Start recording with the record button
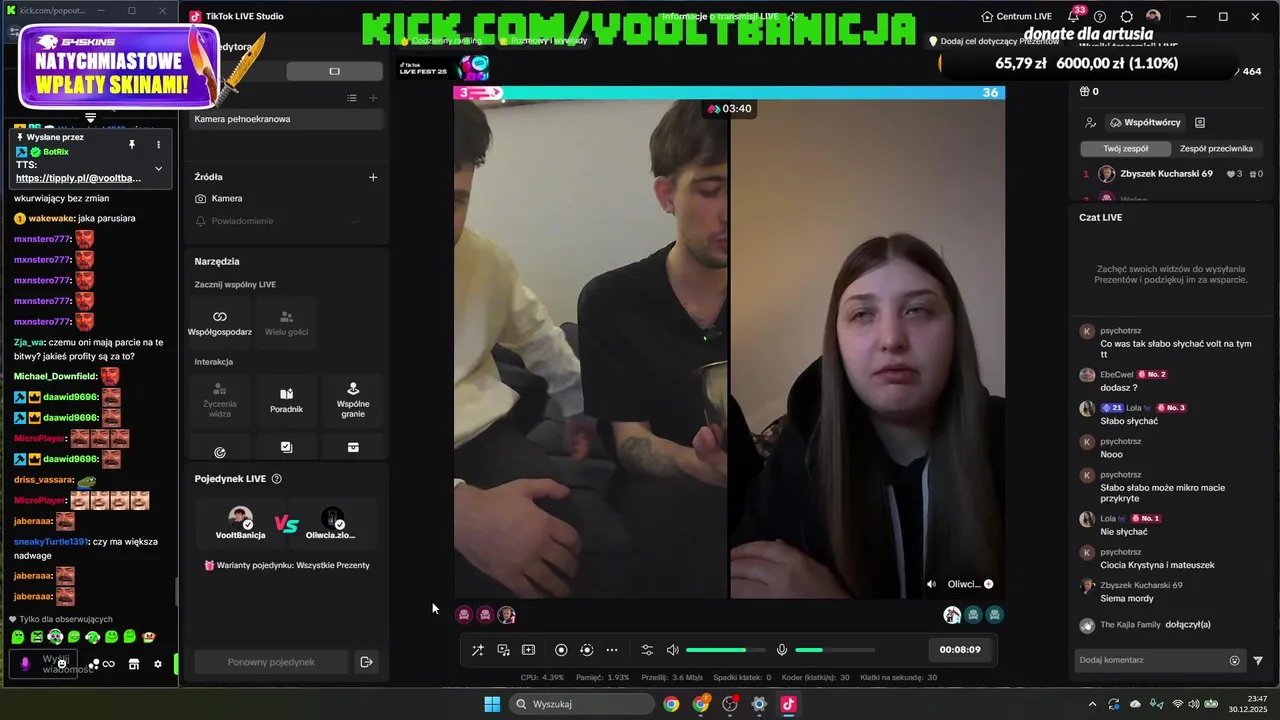 point(561,650)
